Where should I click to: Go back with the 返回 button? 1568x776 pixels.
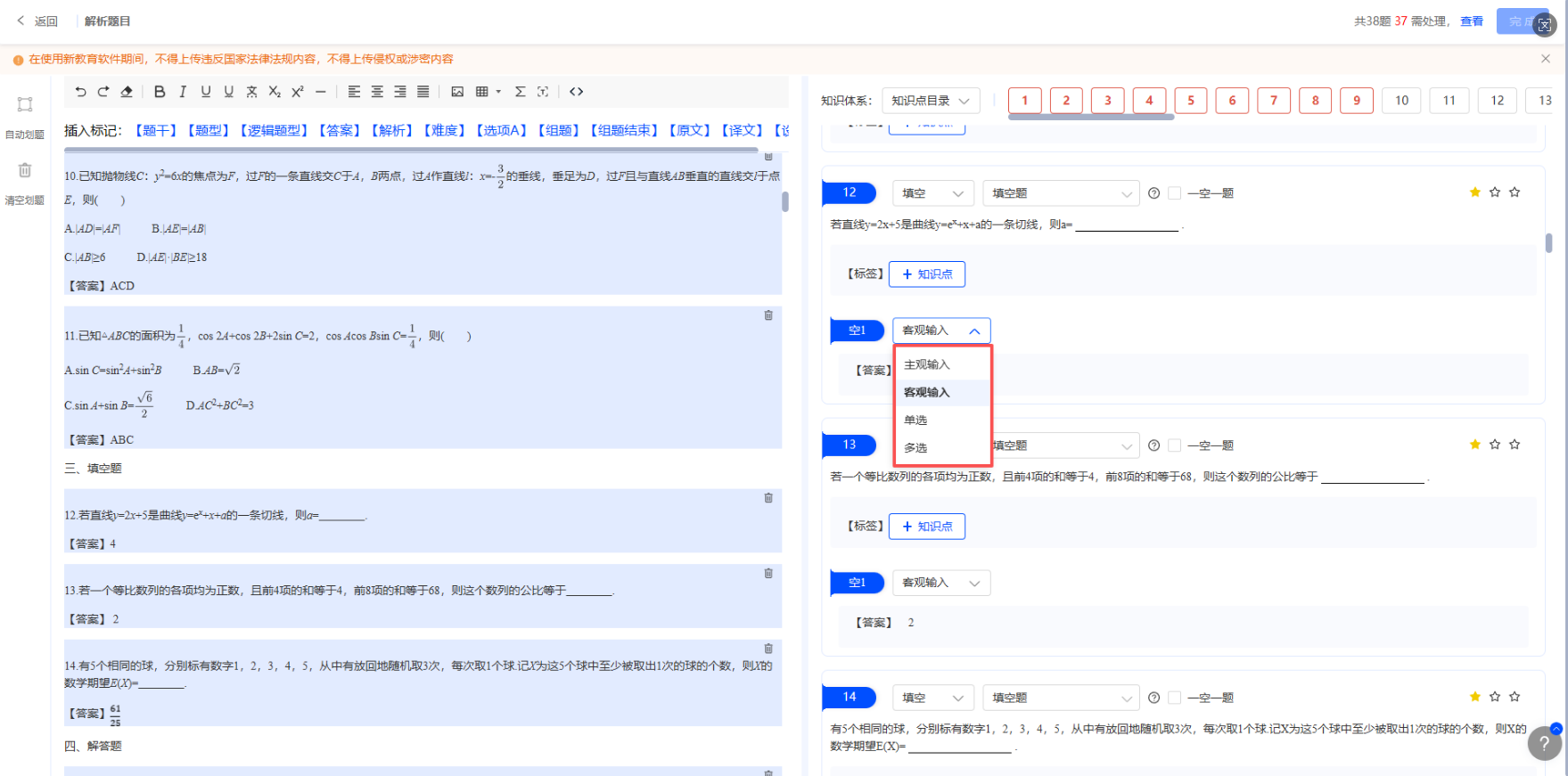click(x=37, y=21)
